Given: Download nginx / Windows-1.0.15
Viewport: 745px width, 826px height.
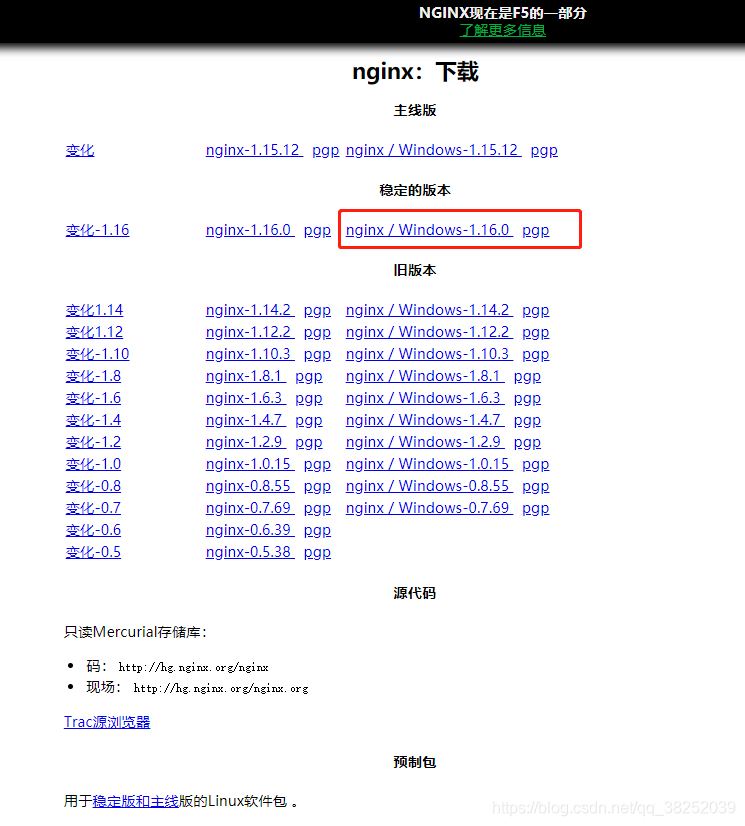Looking at the screenshot, I should click(x=429, y=464).
